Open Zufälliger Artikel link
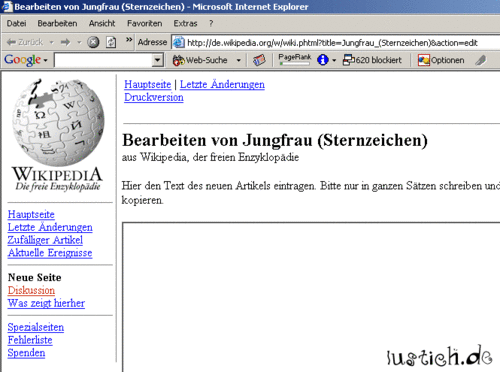Viewport: 500px width, 372px height. [x=45, y=240]
